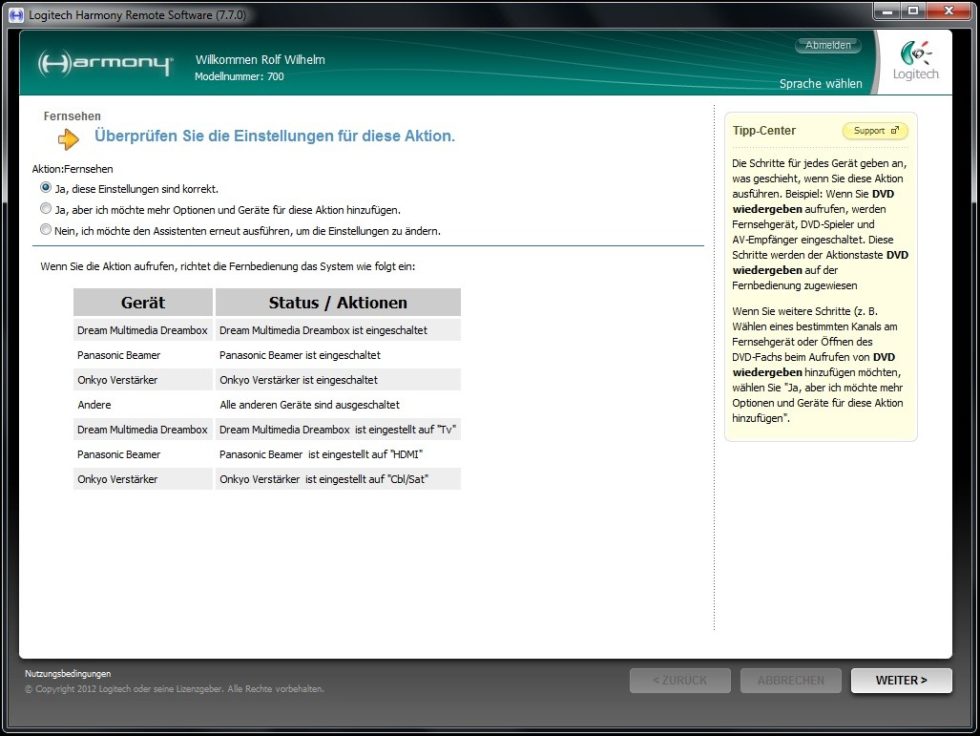980x736 pixels.
Task: Minimize the Harmony Remote Software window
Action: (x=888, y=11)
